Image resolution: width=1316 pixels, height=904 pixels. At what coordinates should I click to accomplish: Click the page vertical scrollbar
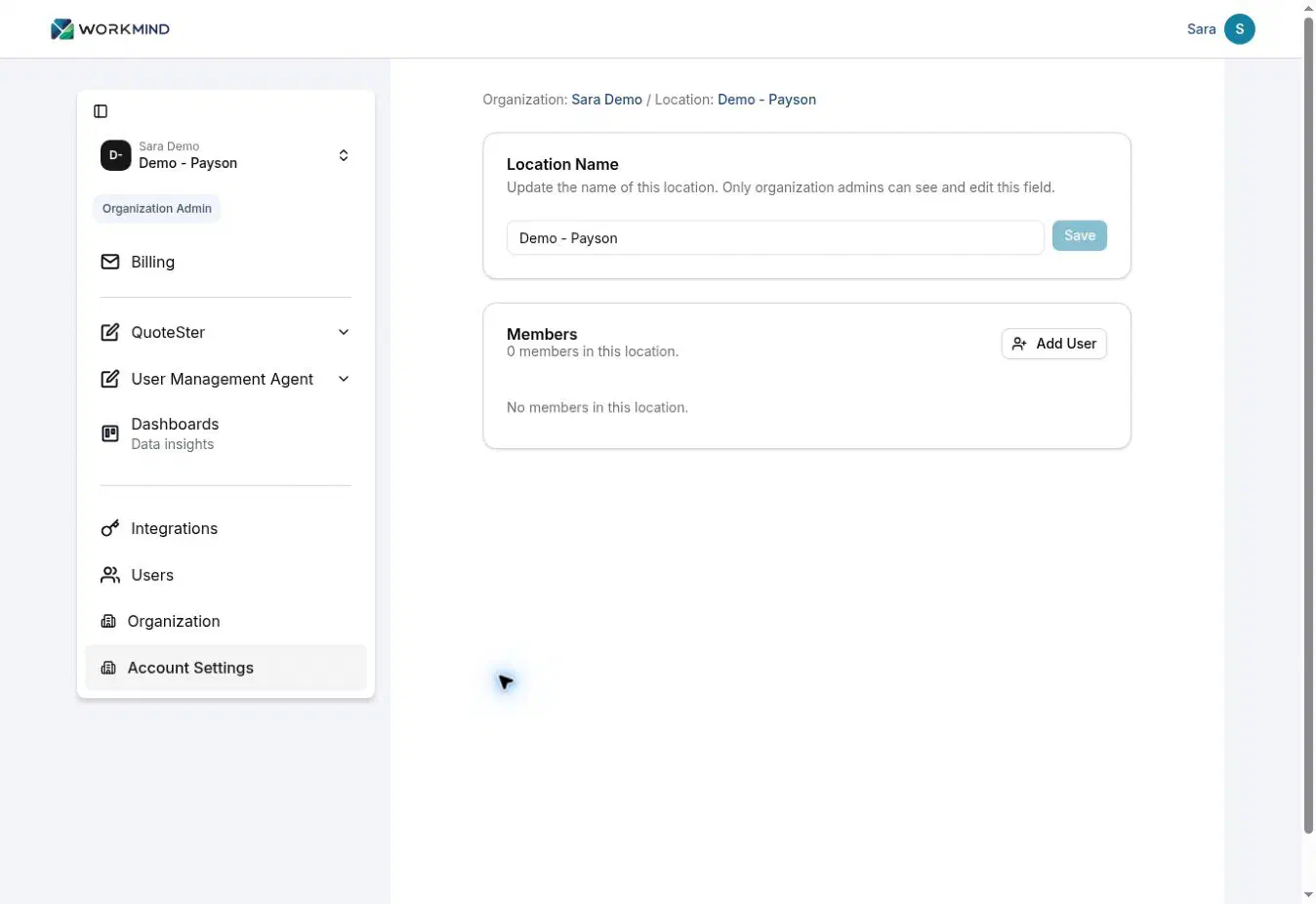pyautogui.click(x=1309, y=426)
